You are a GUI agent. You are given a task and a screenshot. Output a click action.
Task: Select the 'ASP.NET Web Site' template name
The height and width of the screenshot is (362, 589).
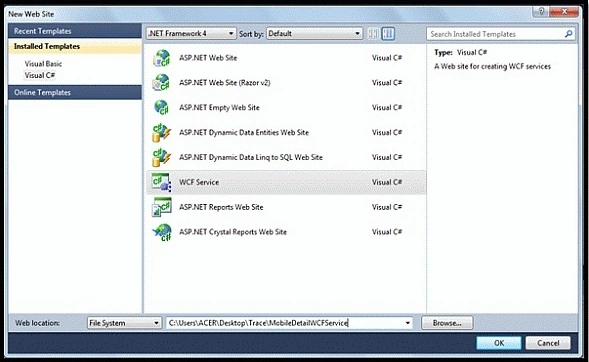[x=208, y=58]
